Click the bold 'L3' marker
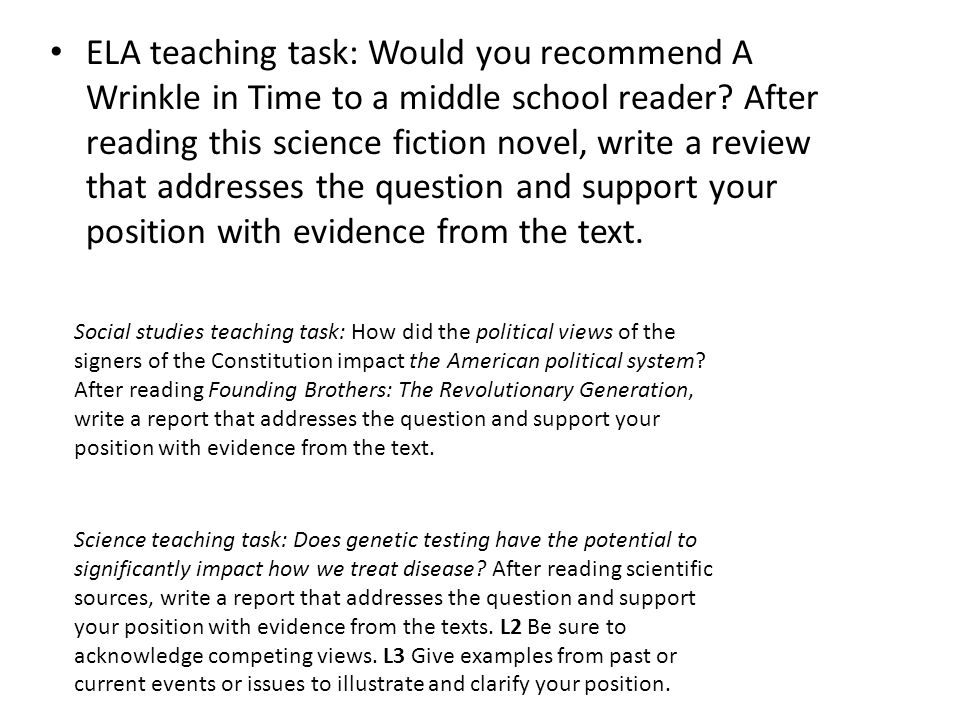Viewport: 960px width, 720px height. 394,656
